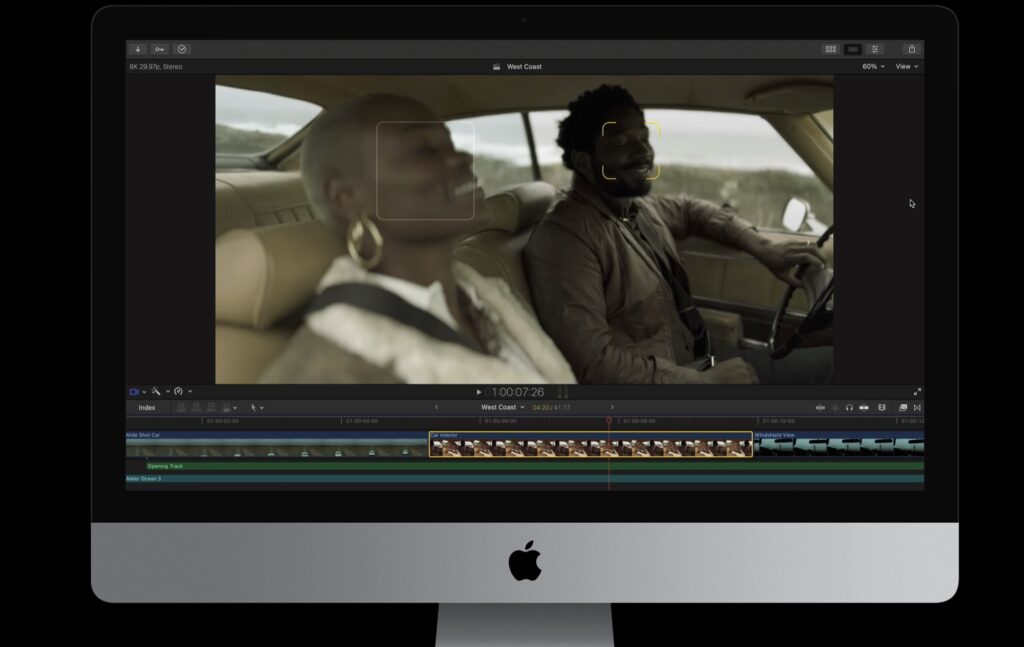The width and height of the screenshot is (1024, 647).
Task: Click the Append clip edit icon
Action: pyautogui.click(x=212, y=407)
